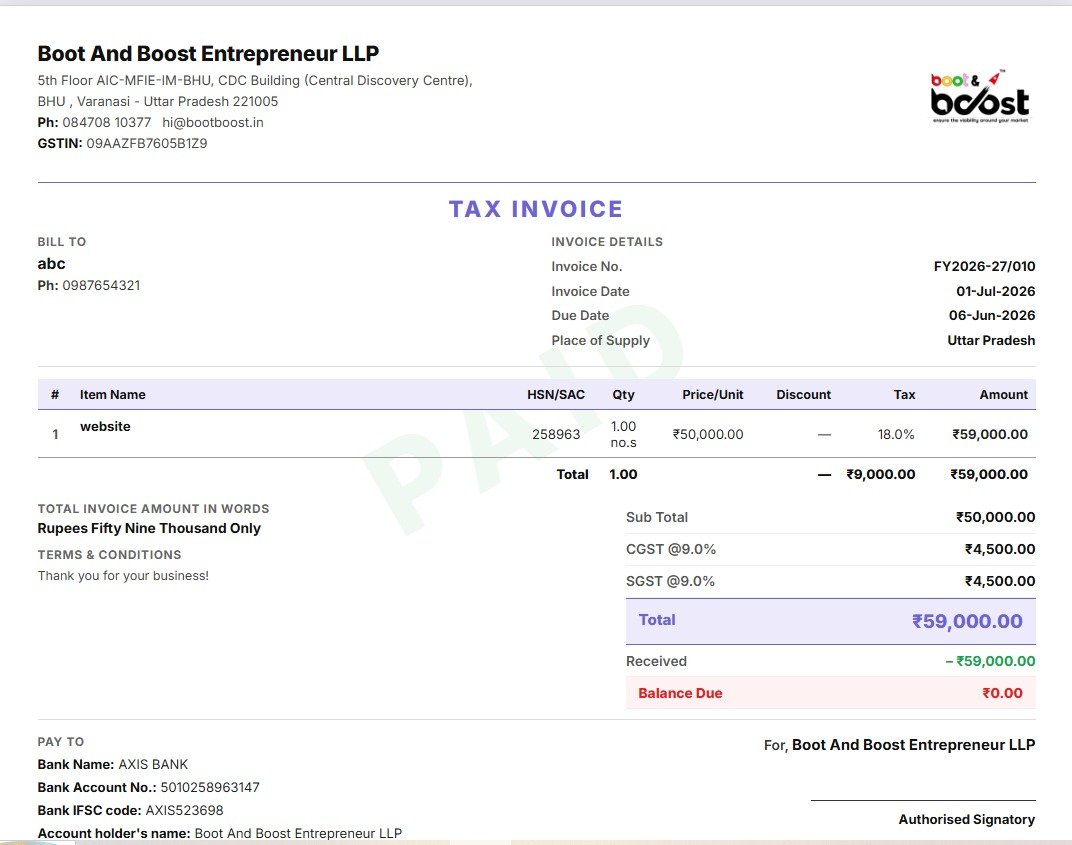This screenshot has height=845, width=1072.
Task: Click the highlighted Total ₹59,000.00 amount
Action: 967,621
